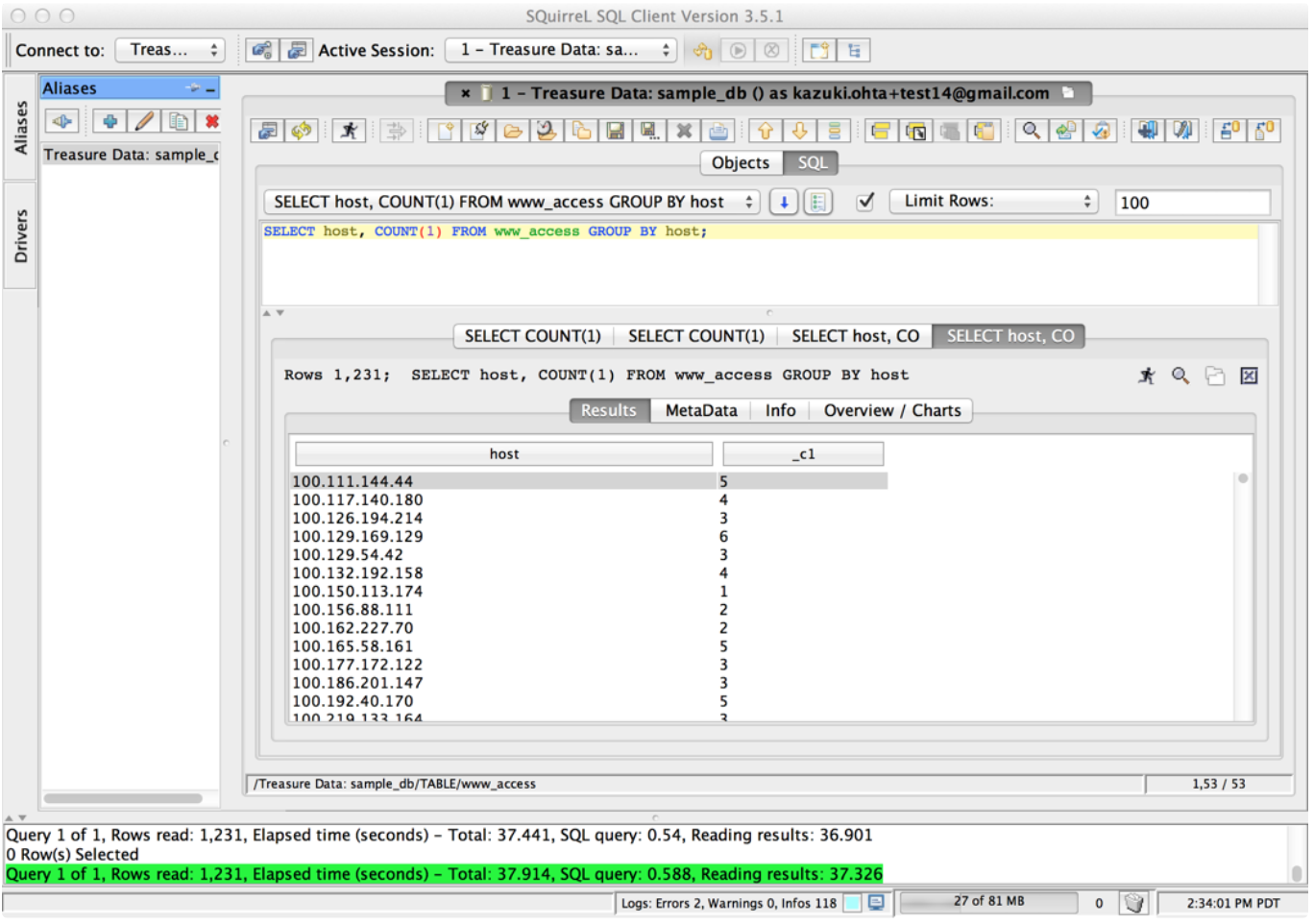This screenshot has width=1314, height=924.
Task: Click the garbage collector trash can icon
Action: pyautogui.click(x=1133, y=903)
